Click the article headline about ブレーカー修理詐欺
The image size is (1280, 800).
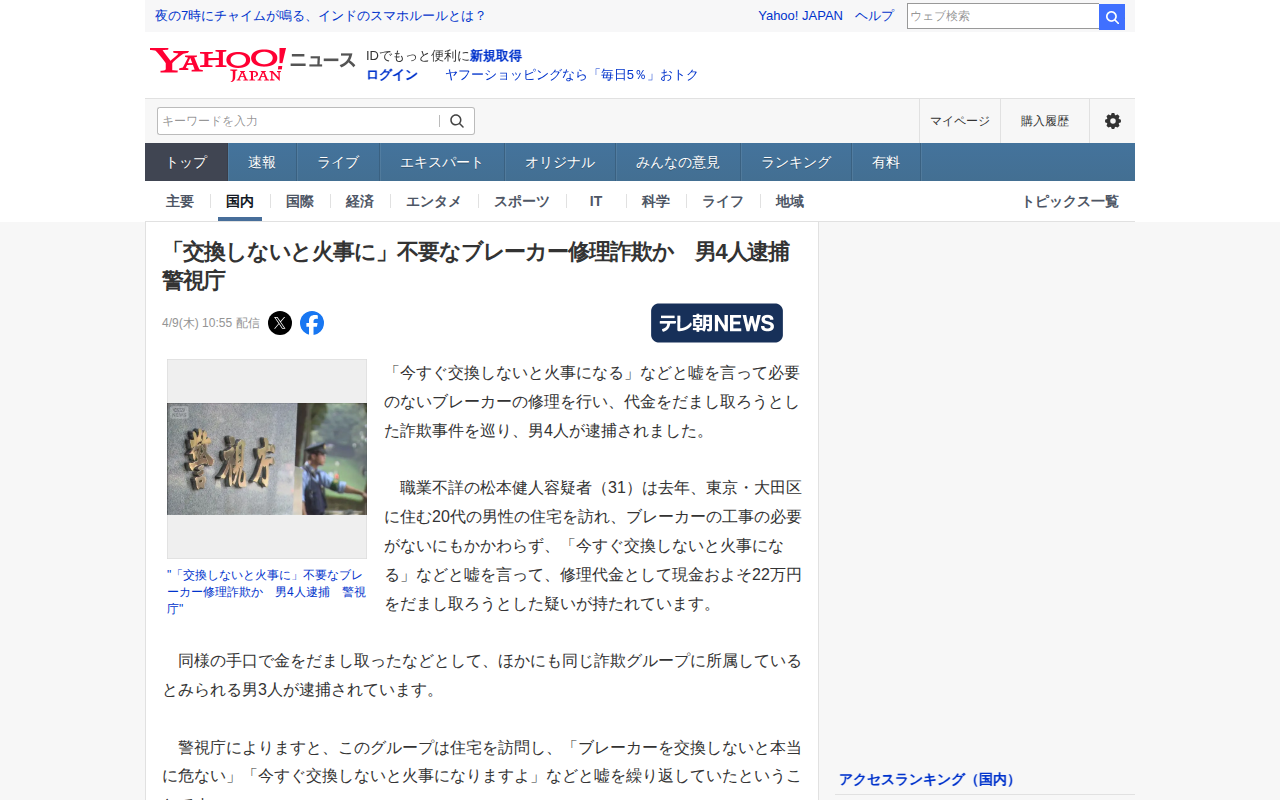pos(476,266)
